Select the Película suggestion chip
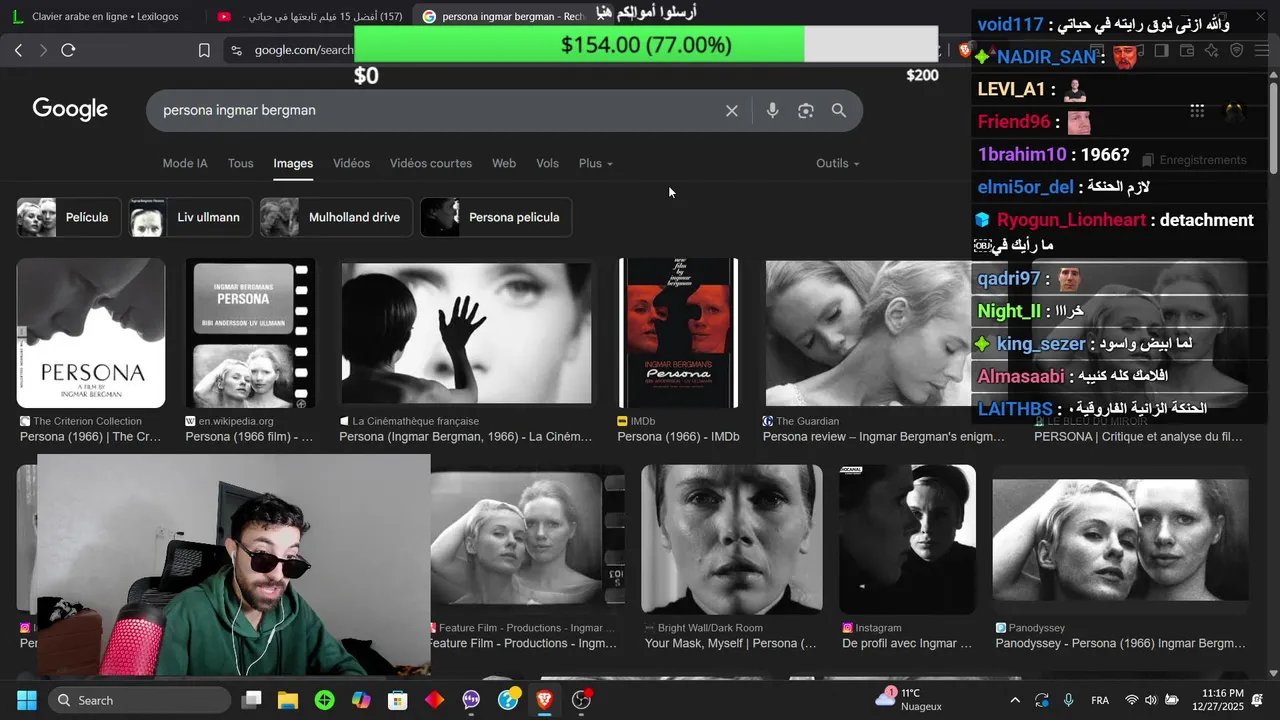1280x720 pixels. (69, 217)
